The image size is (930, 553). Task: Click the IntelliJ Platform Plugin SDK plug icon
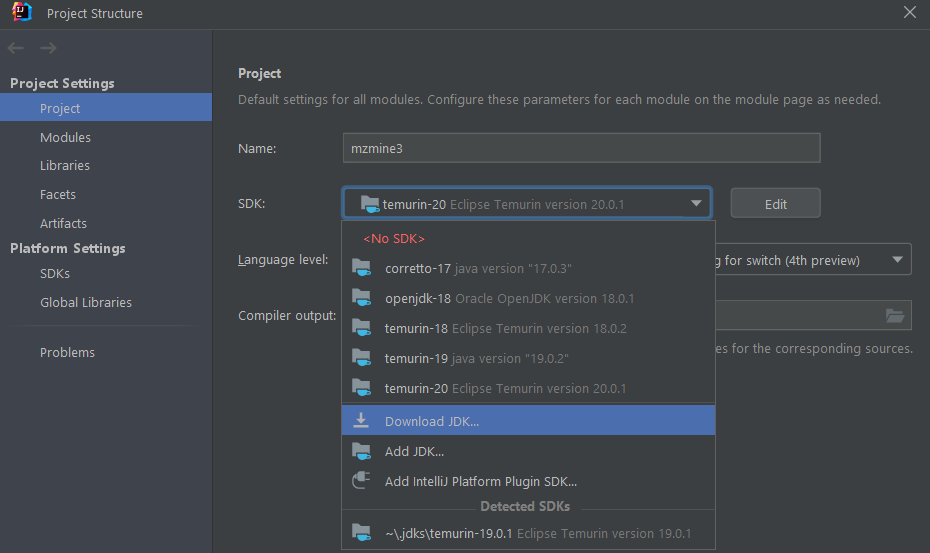[361, 481]
